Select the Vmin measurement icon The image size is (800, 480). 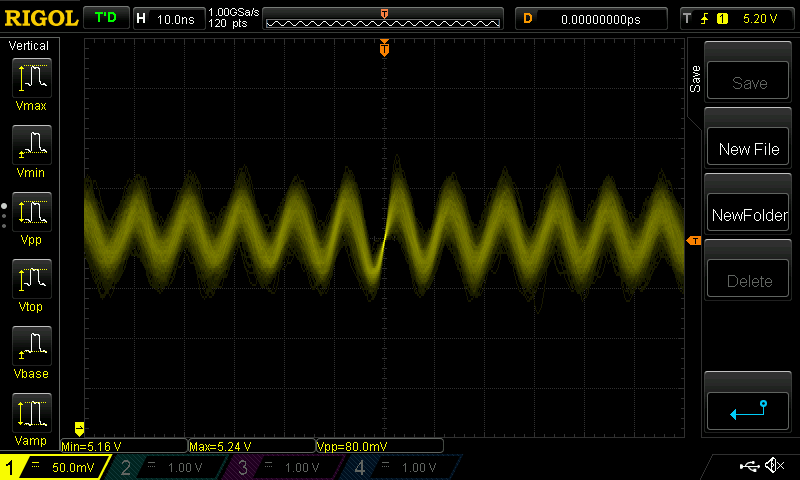point(31,145)
